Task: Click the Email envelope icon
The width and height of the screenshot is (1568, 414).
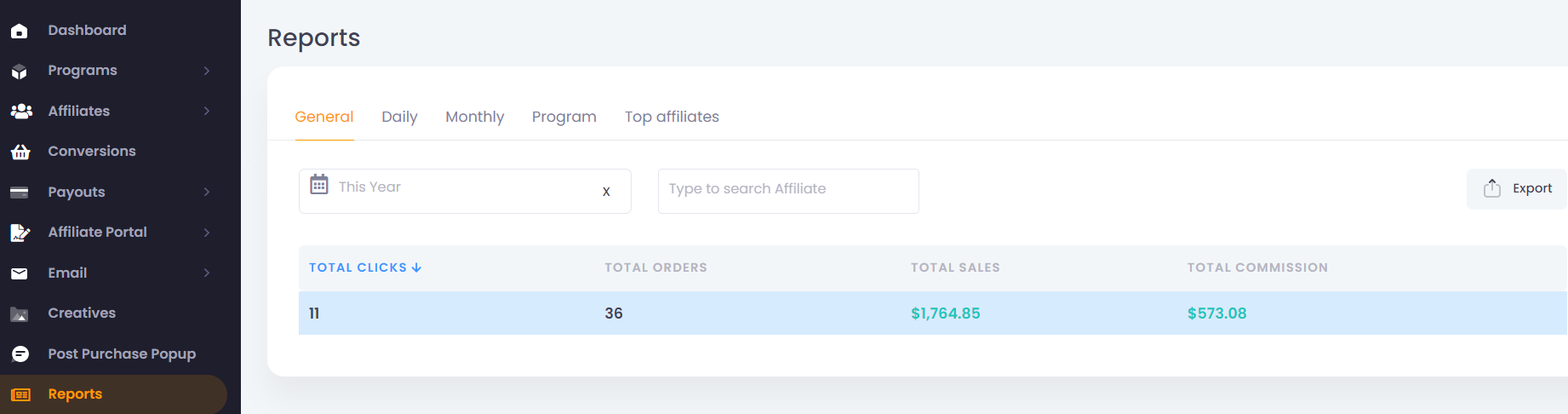Action: (20, 273)
